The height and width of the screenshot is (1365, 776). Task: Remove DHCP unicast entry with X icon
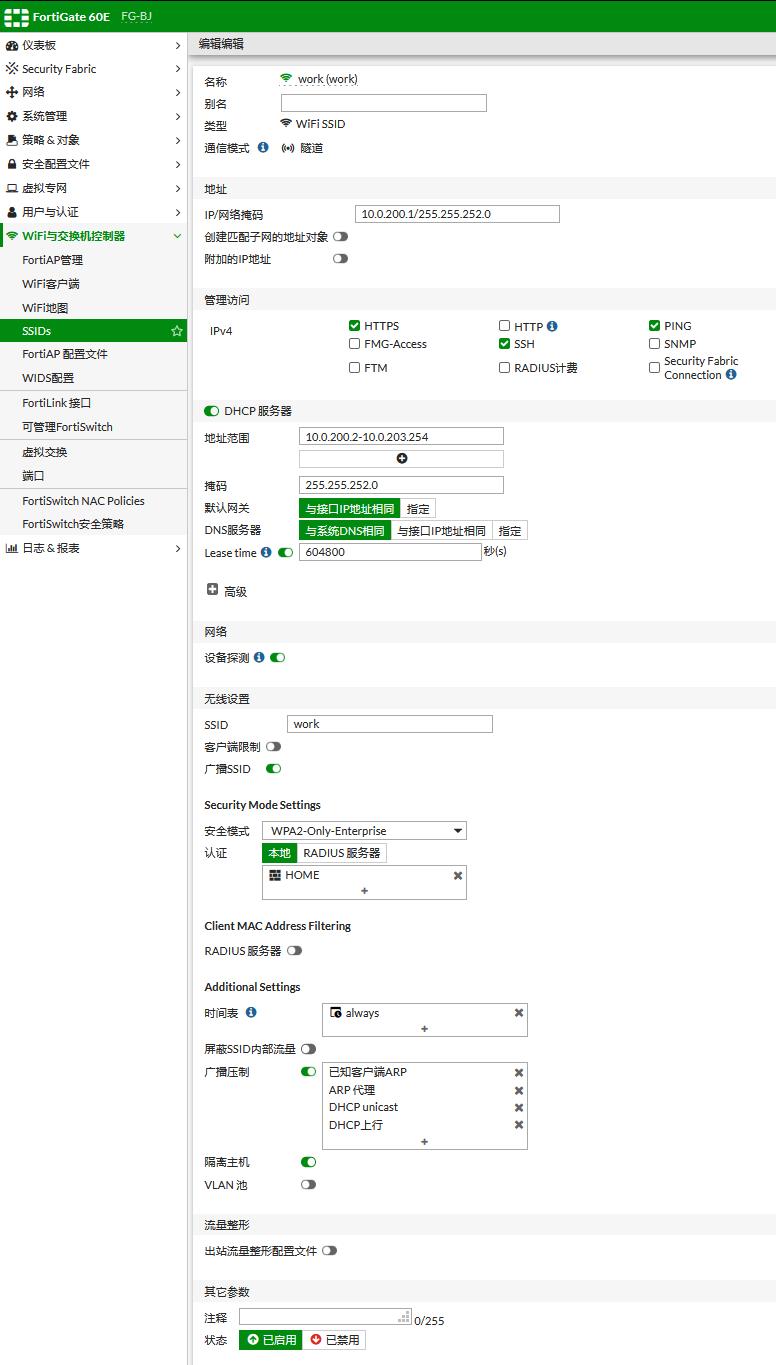(x=519, y=1108)
